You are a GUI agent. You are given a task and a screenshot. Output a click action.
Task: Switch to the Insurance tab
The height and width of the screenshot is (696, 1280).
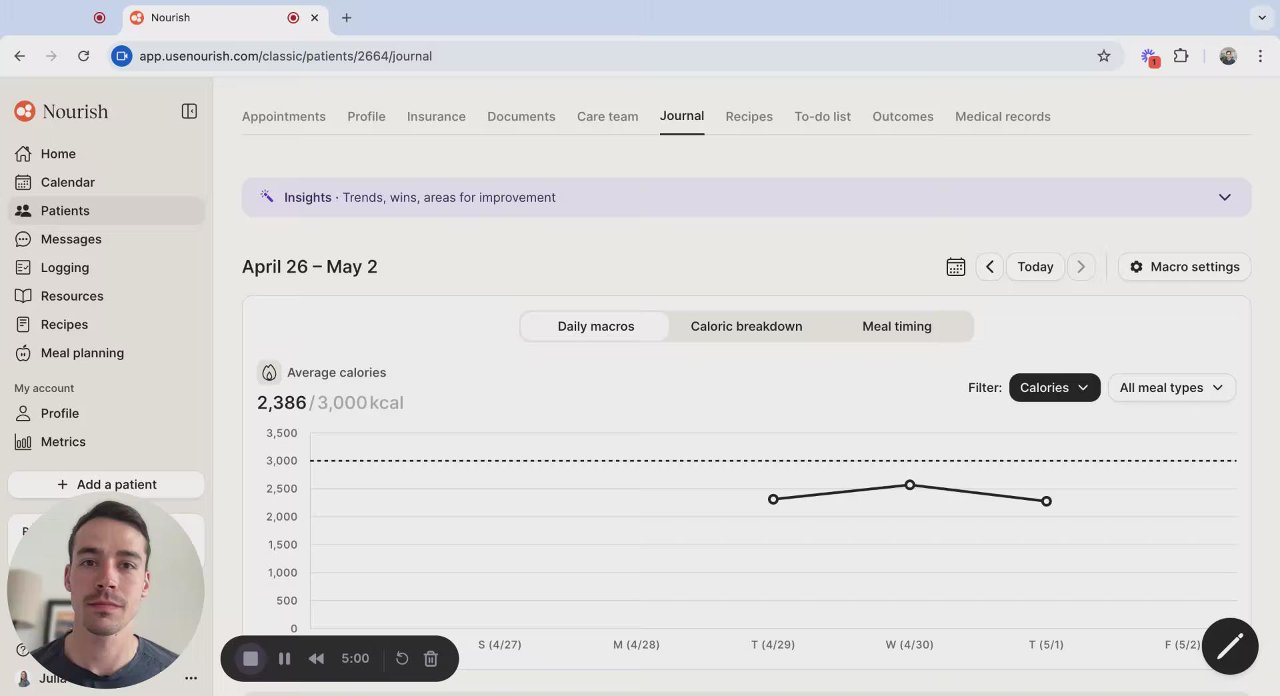[436, 117]
